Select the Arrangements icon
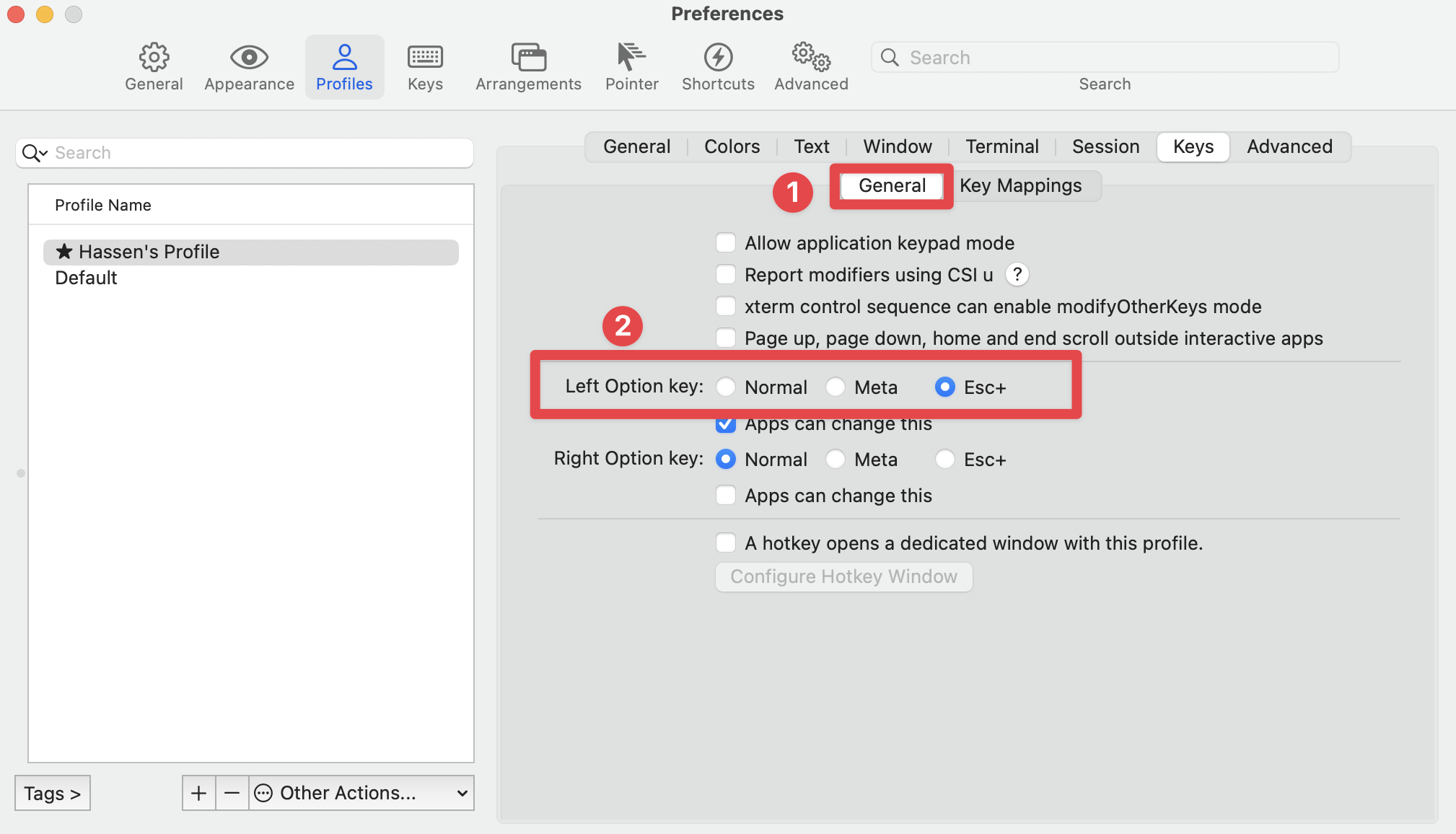Viewport: 1456px width, 834px height. (x=527, y=66)
